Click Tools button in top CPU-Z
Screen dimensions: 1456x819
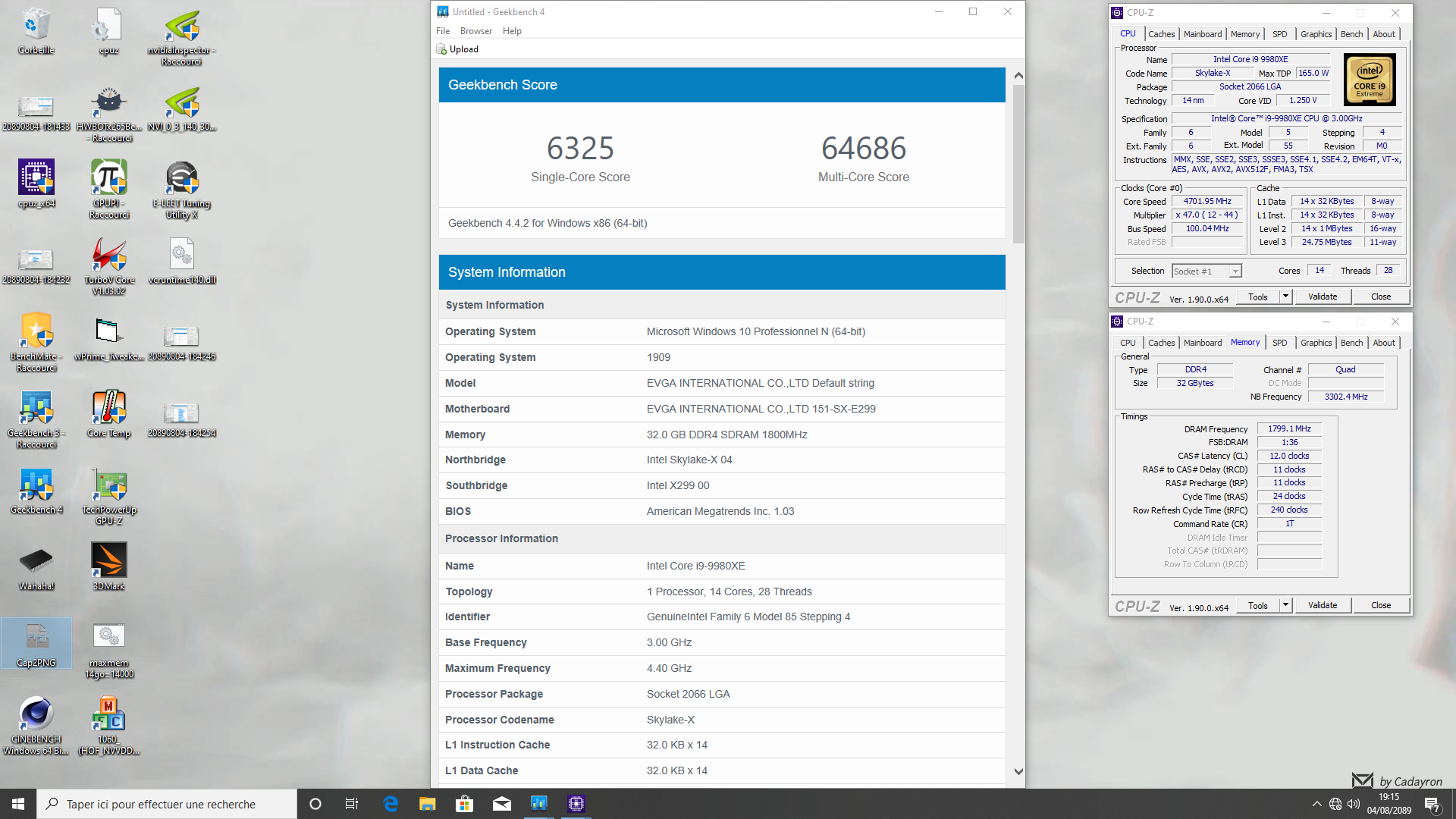(1258, 297)
